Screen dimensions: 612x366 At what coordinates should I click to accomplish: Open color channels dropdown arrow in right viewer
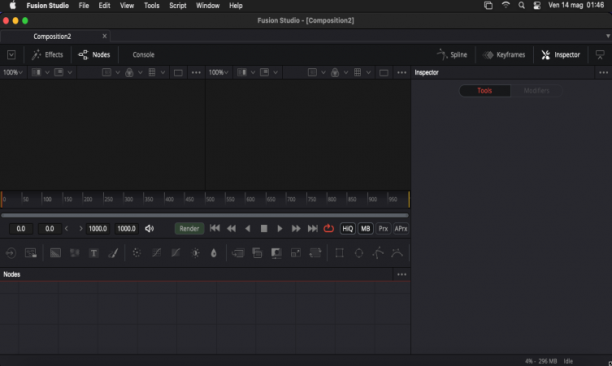346,72
